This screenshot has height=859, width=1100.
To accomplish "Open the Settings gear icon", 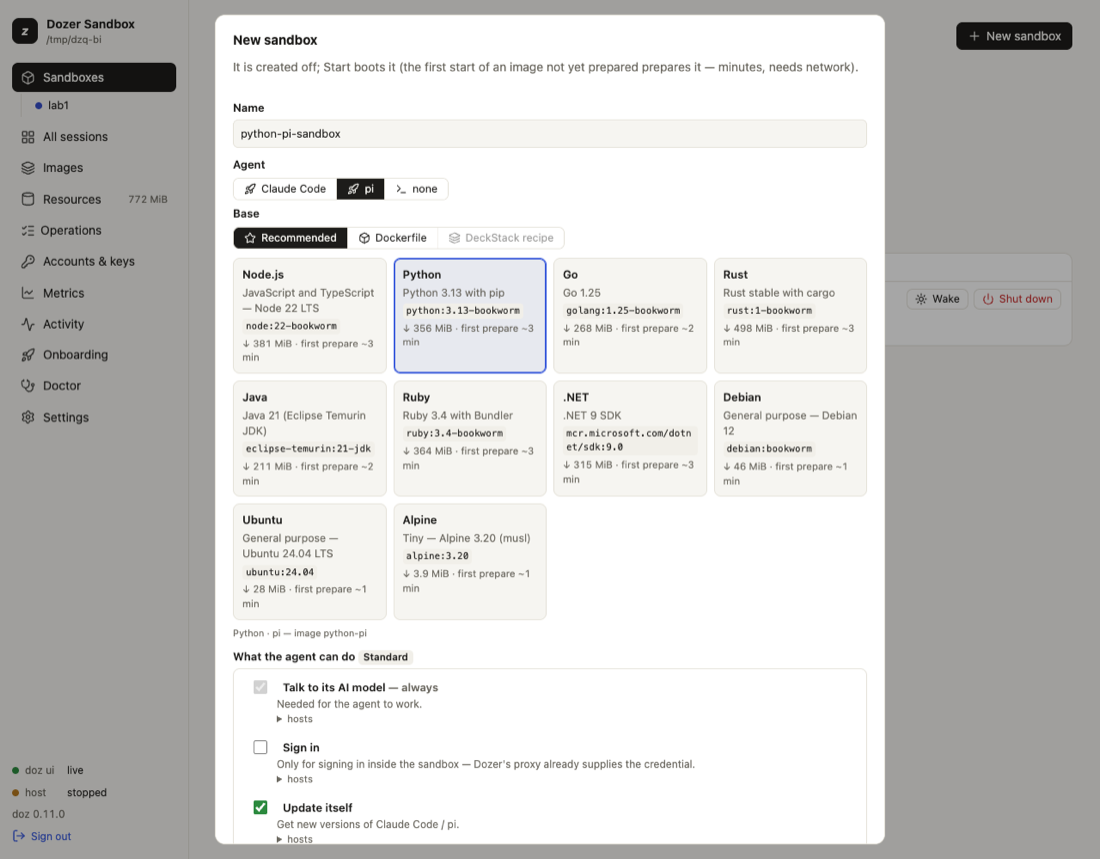I will coord(28,417).
